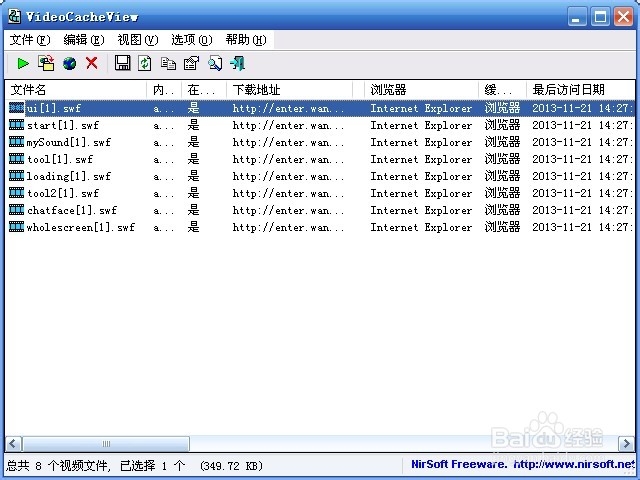This screenshot has height=480, width=640.
Task: Click the 是 cell in the loading[1].swf row
Action: pyautogui.click(x=193, y=176)
